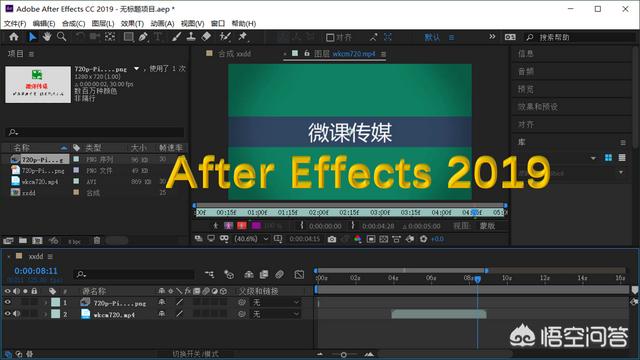
Task: Expand the 信息 panel
Action: (x=525, y=53)
